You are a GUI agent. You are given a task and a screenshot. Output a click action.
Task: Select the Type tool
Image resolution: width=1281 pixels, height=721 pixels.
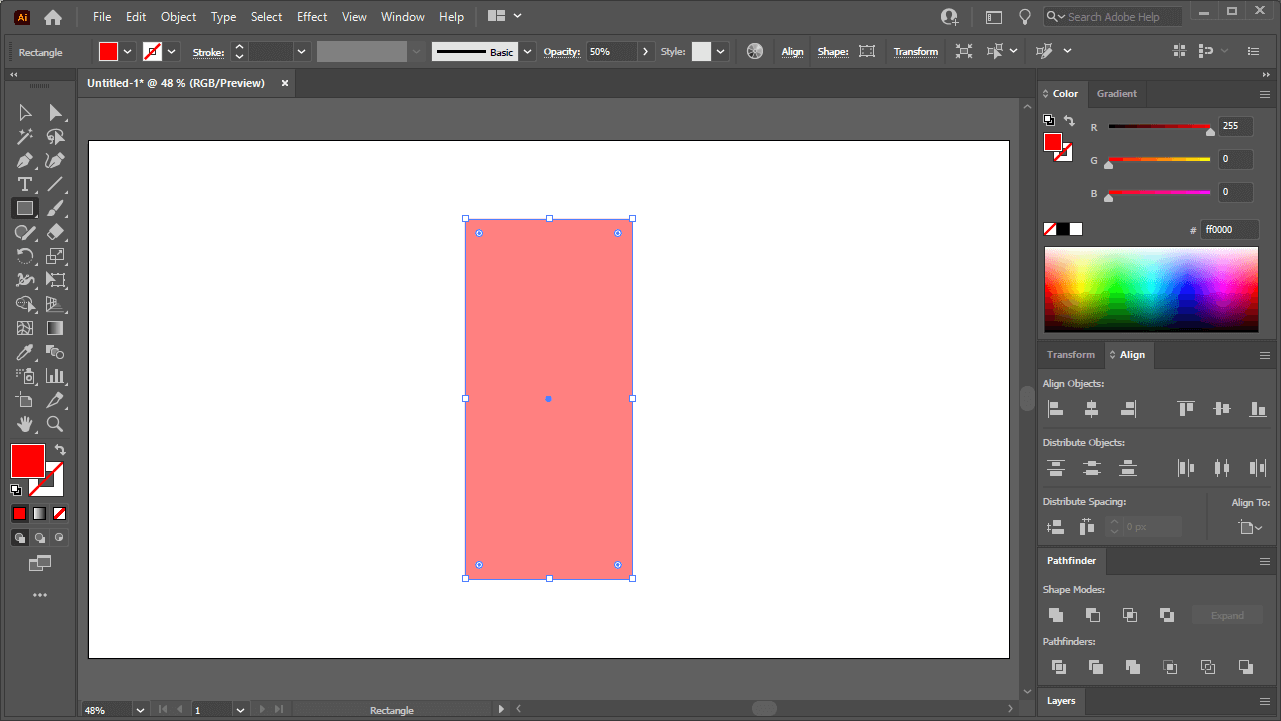pos(25,185)
